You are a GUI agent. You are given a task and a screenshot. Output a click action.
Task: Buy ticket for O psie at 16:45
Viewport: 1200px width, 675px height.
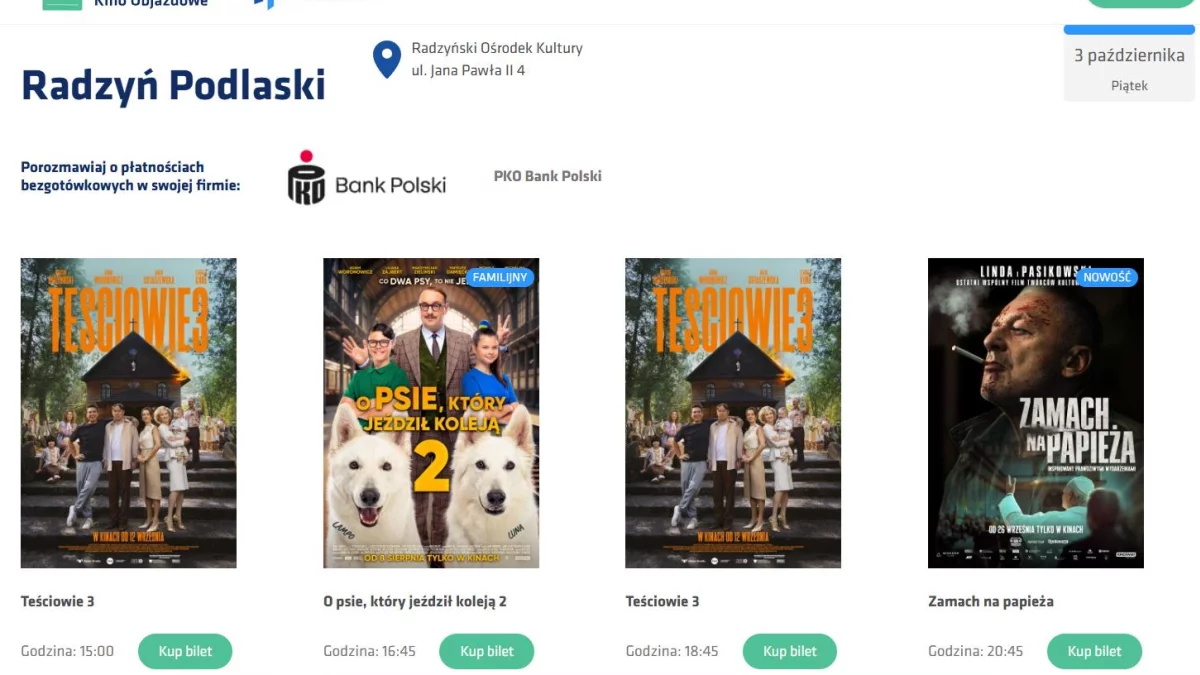point(487,651)
